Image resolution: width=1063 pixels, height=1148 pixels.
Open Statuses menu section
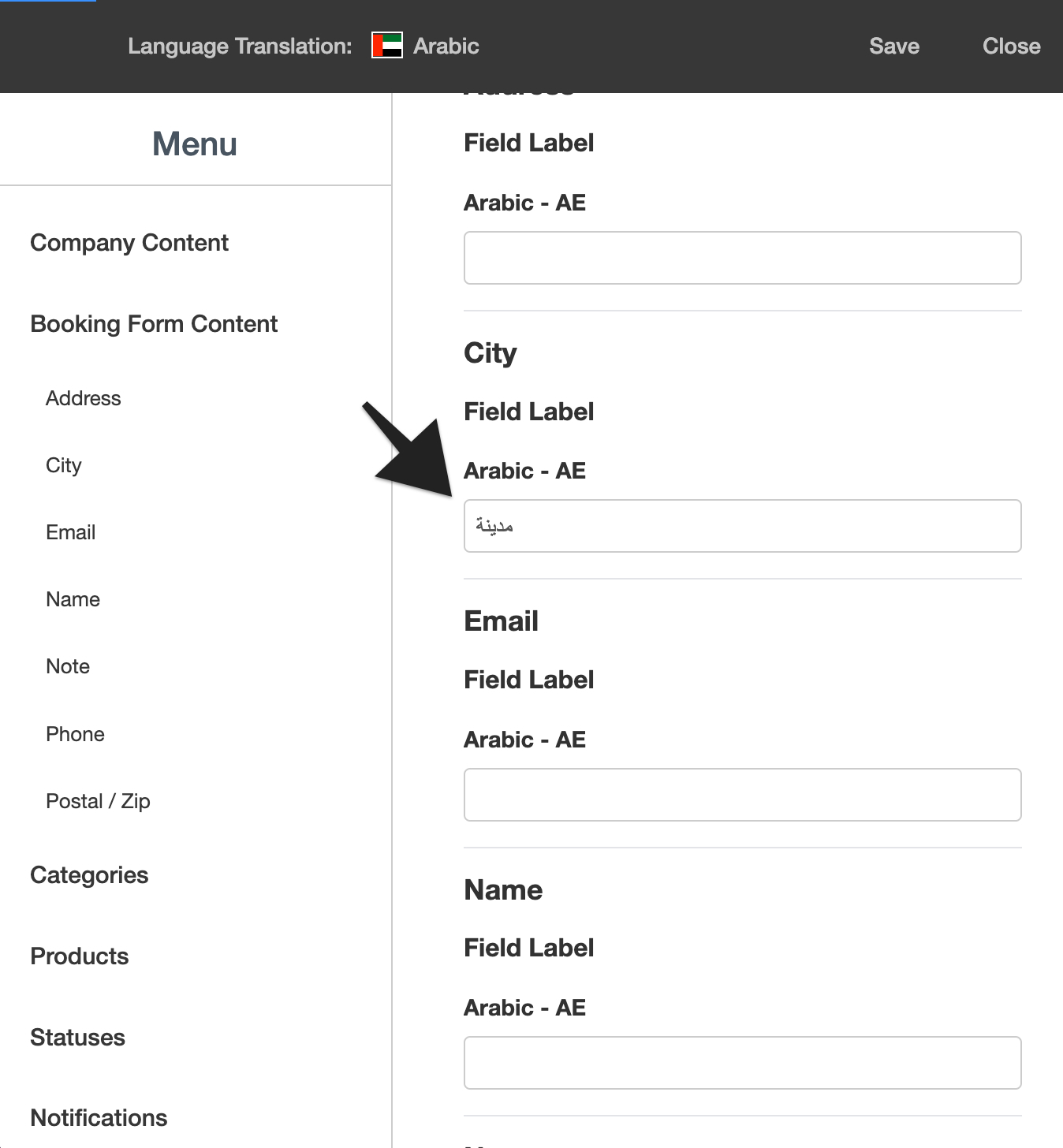pos(78,1038)
